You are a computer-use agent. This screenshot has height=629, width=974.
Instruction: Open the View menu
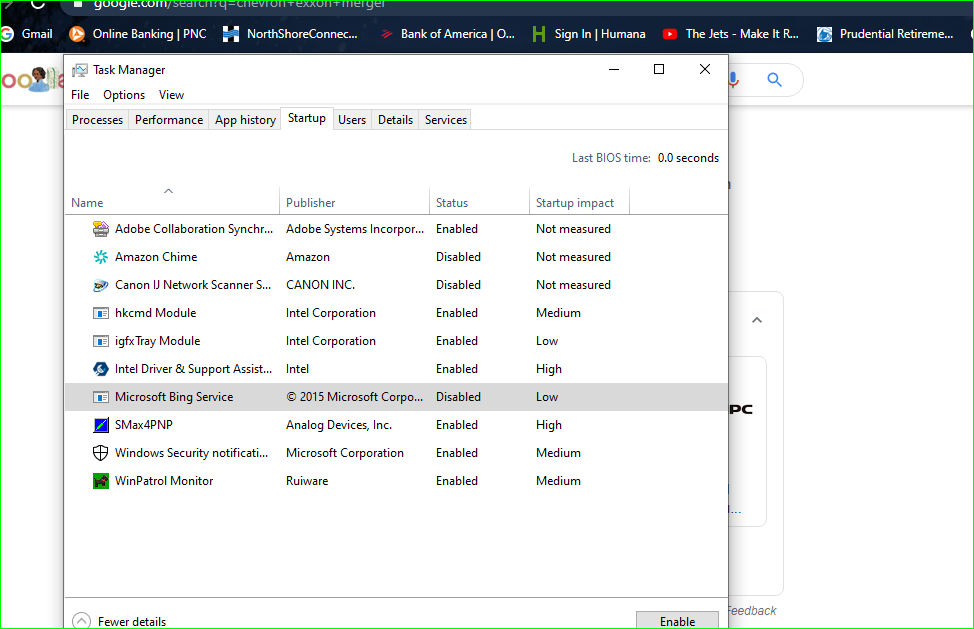pos(171,95)
